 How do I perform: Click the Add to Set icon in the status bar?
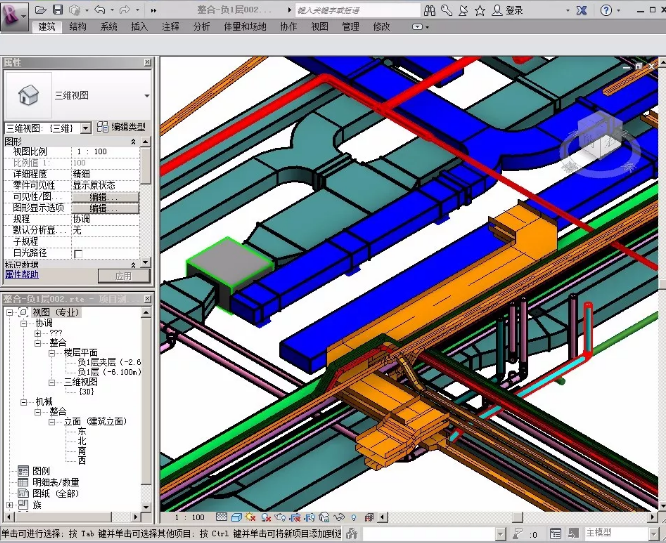(x=574, y=533)
